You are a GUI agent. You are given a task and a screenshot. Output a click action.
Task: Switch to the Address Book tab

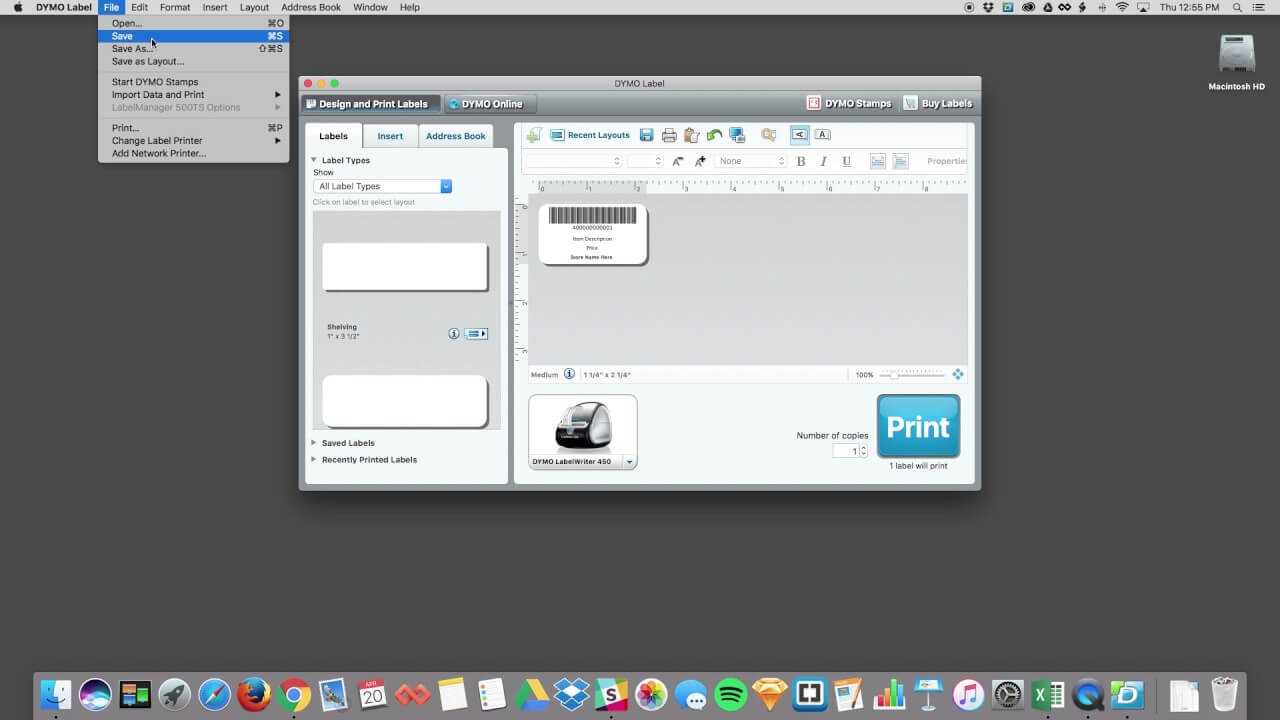[456, 136]
